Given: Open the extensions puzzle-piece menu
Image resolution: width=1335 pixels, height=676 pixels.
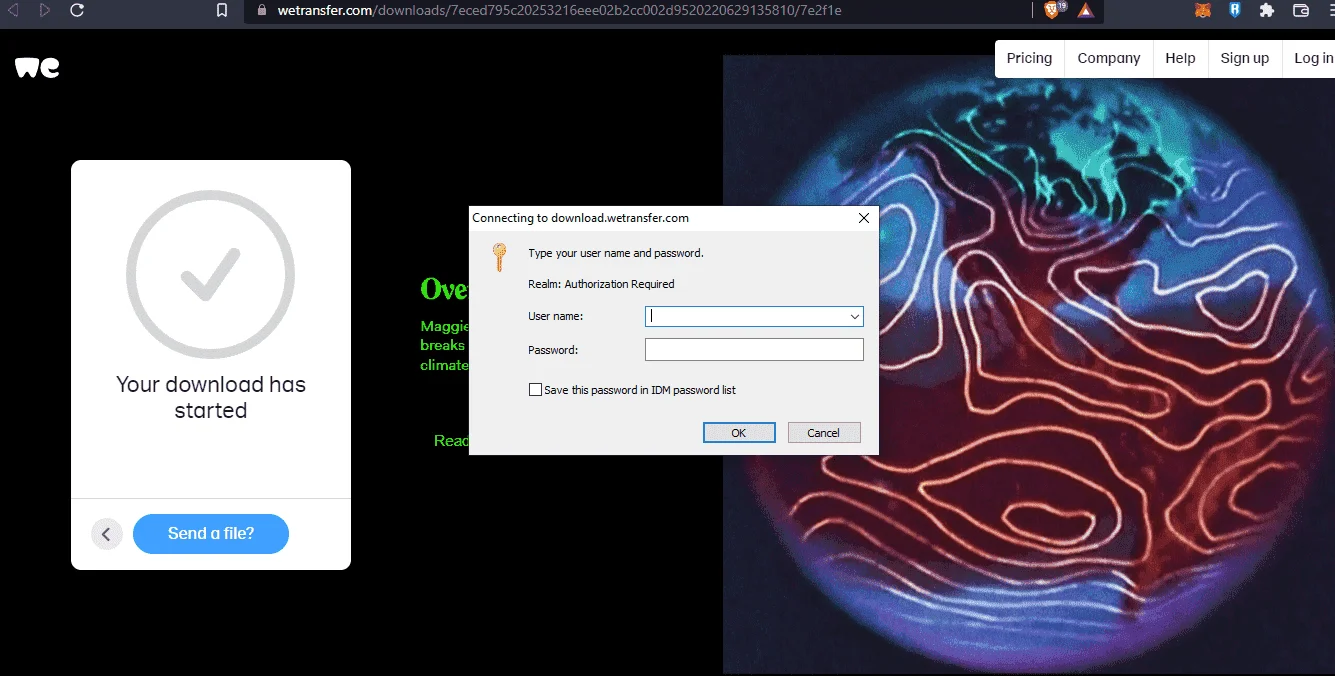Looking at the screenshot, I should [x=1267, y=10].
